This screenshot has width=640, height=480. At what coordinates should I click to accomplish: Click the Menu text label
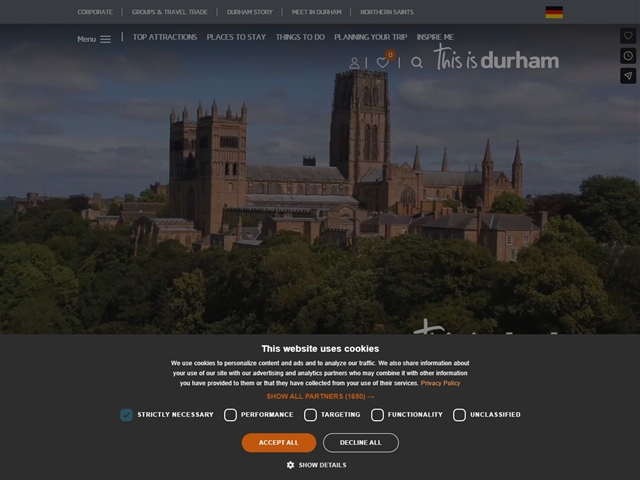(87, 39)
